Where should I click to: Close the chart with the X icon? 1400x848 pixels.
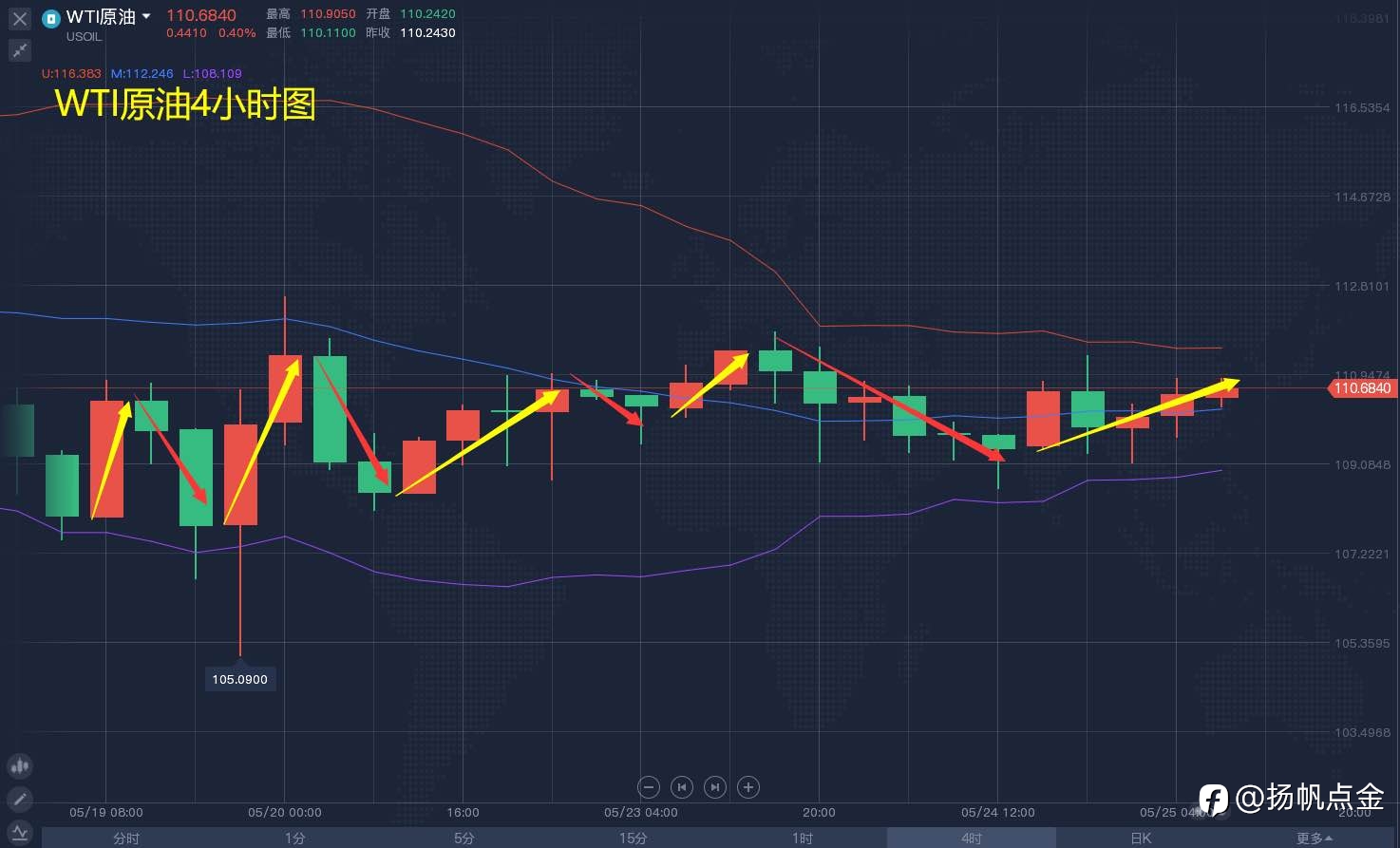tap(20, 18)
